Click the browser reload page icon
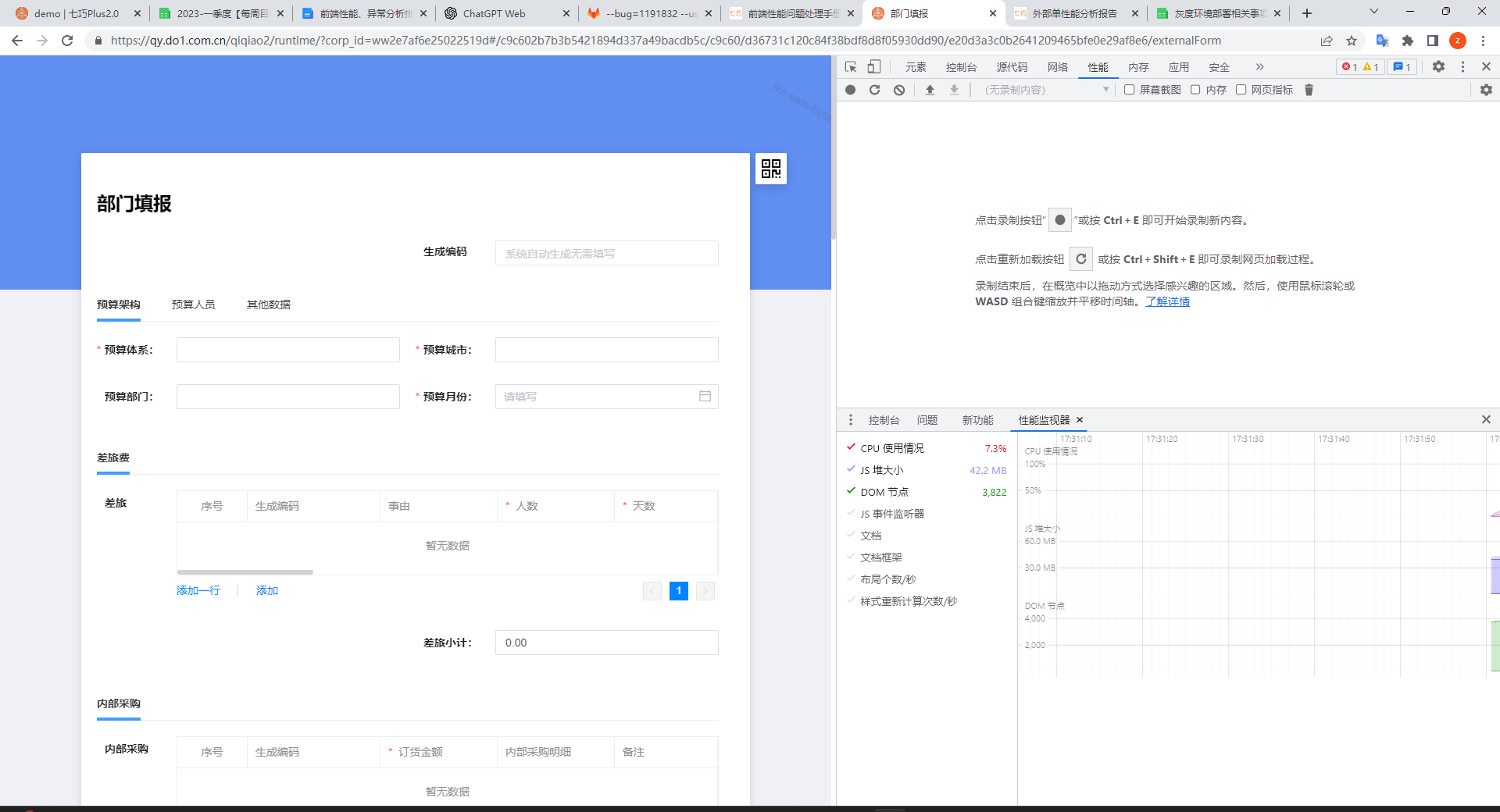This screenshot has width=1500, height=812. (x=67, y=41)
